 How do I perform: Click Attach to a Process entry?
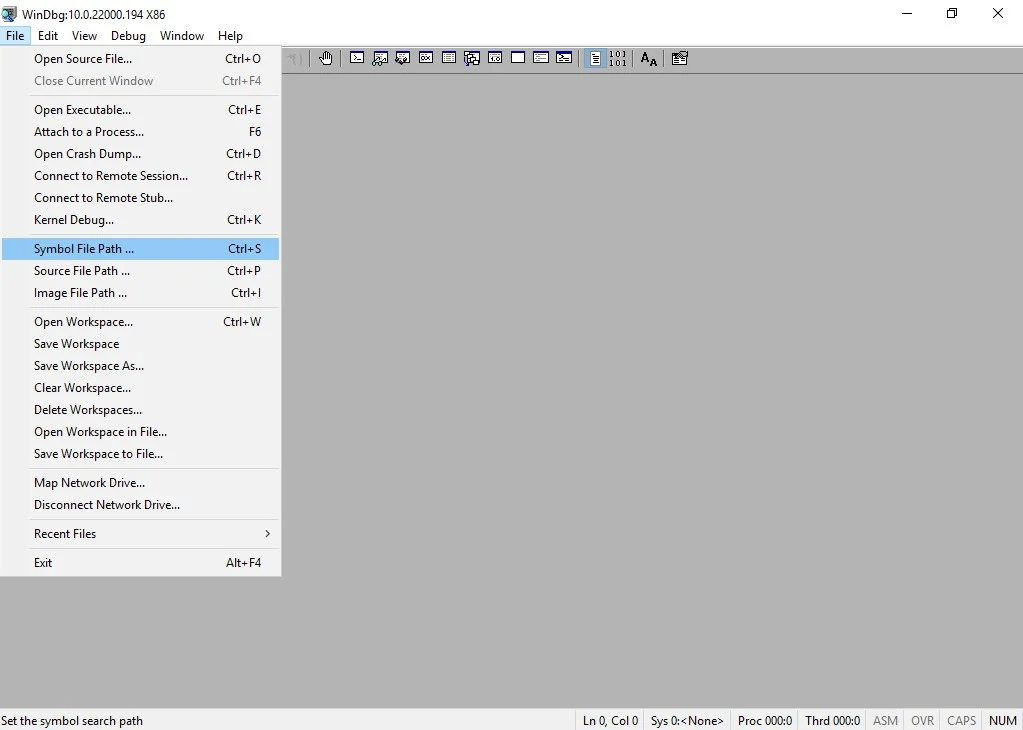click(140, 132)
